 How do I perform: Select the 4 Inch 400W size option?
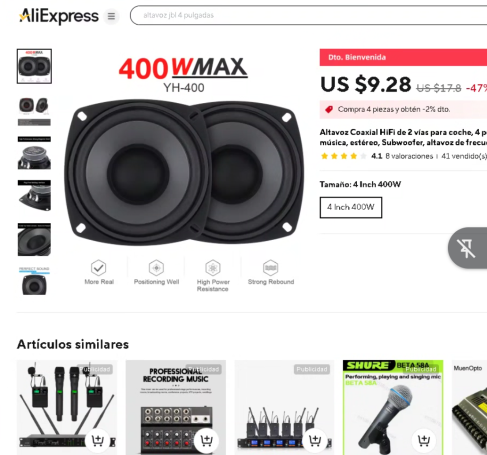pos(351,207)
